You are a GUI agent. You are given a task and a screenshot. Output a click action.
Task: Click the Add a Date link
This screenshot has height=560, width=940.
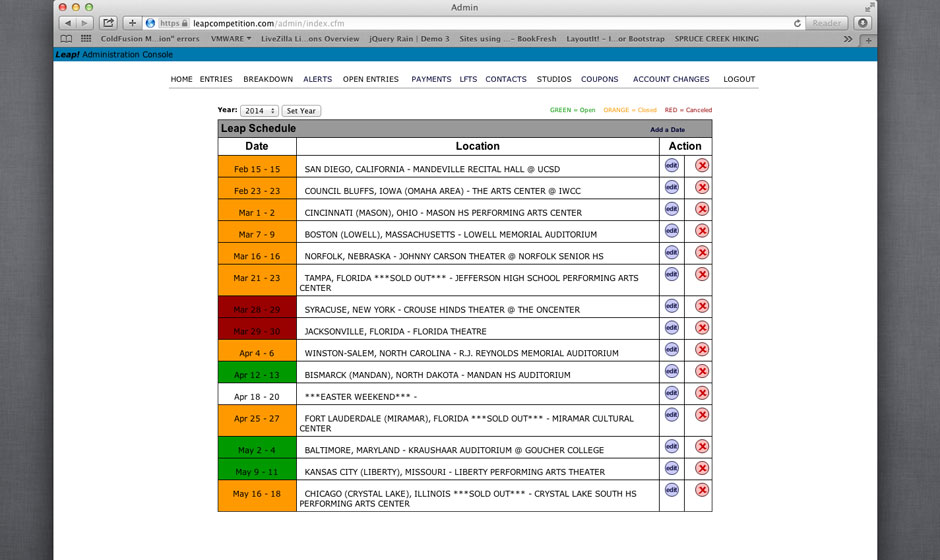667,130
